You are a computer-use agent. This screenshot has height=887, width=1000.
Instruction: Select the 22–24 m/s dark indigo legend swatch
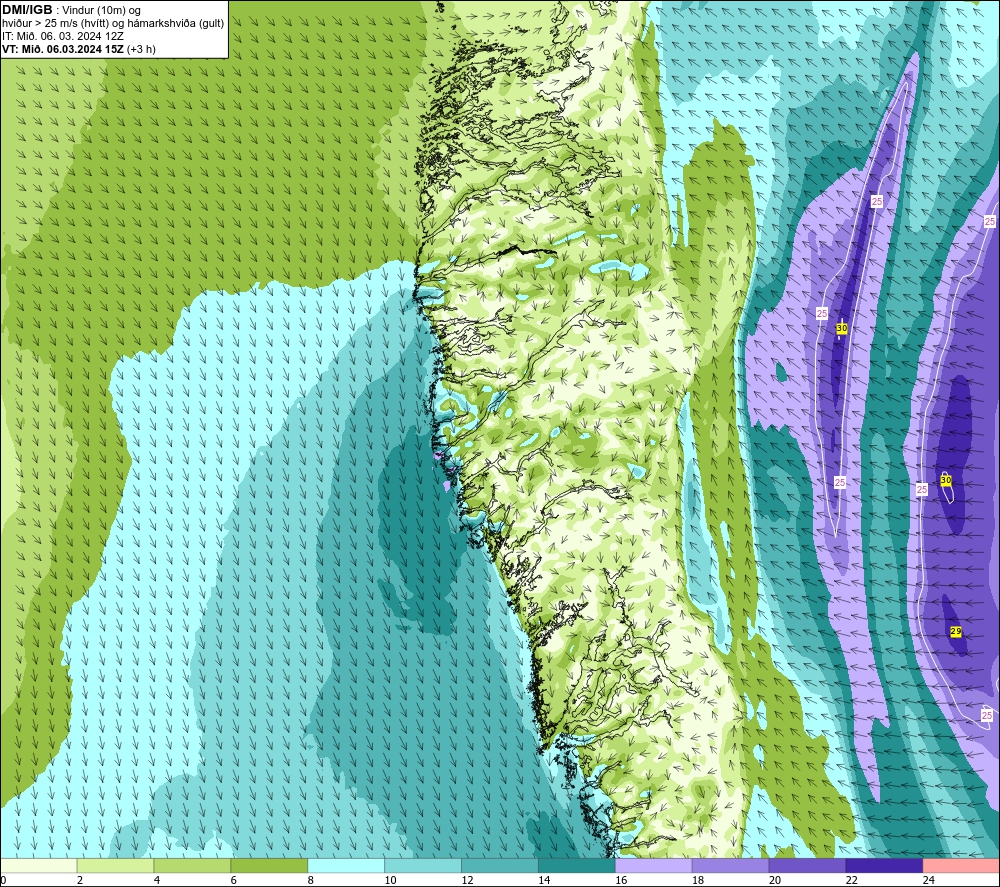coord(884,866)
